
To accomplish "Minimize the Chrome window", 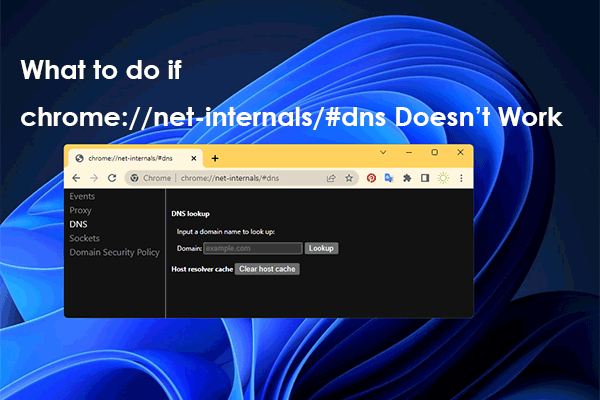I will click(x=409, y=152).
